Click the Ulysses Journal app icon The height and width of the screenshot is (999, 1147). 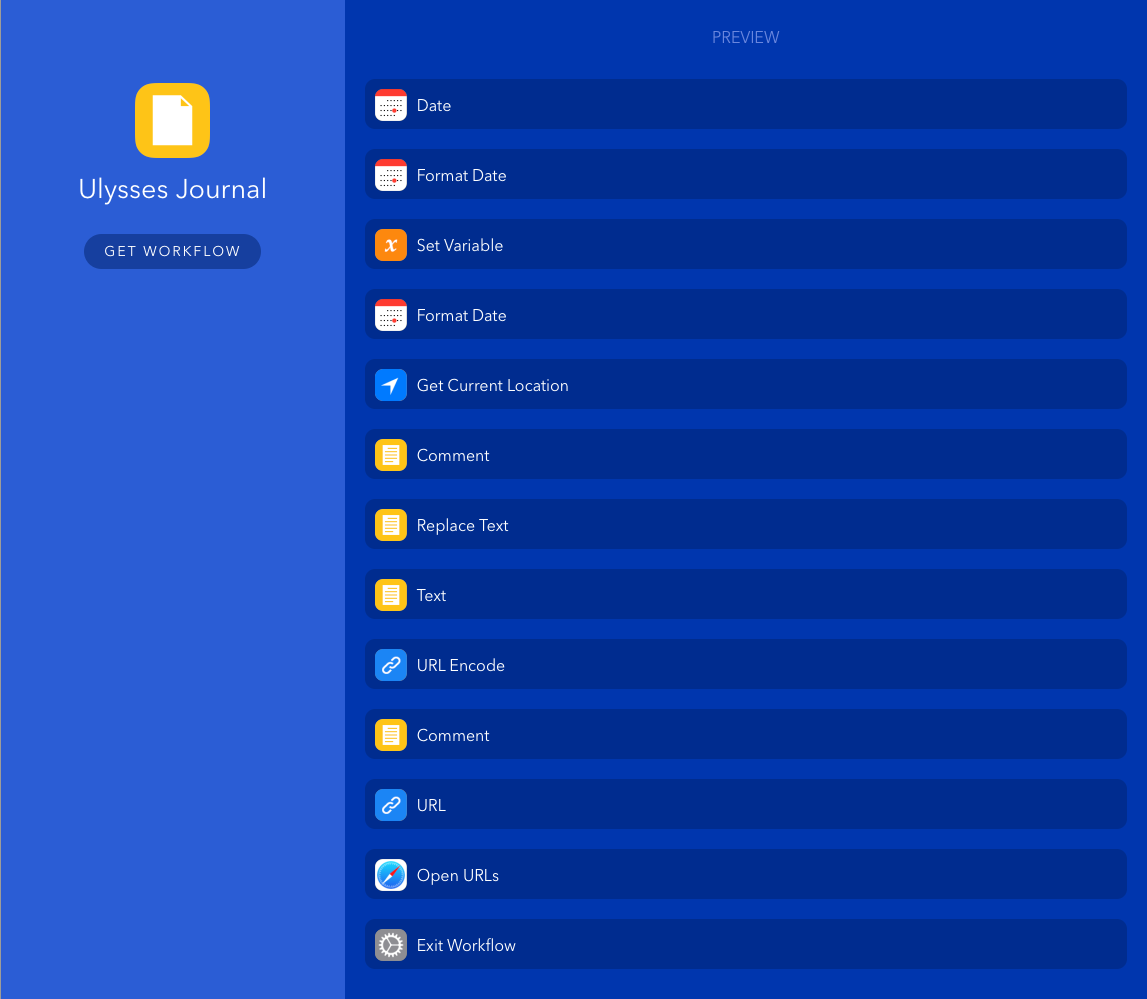pyautogui.click(x=172, y=120)
